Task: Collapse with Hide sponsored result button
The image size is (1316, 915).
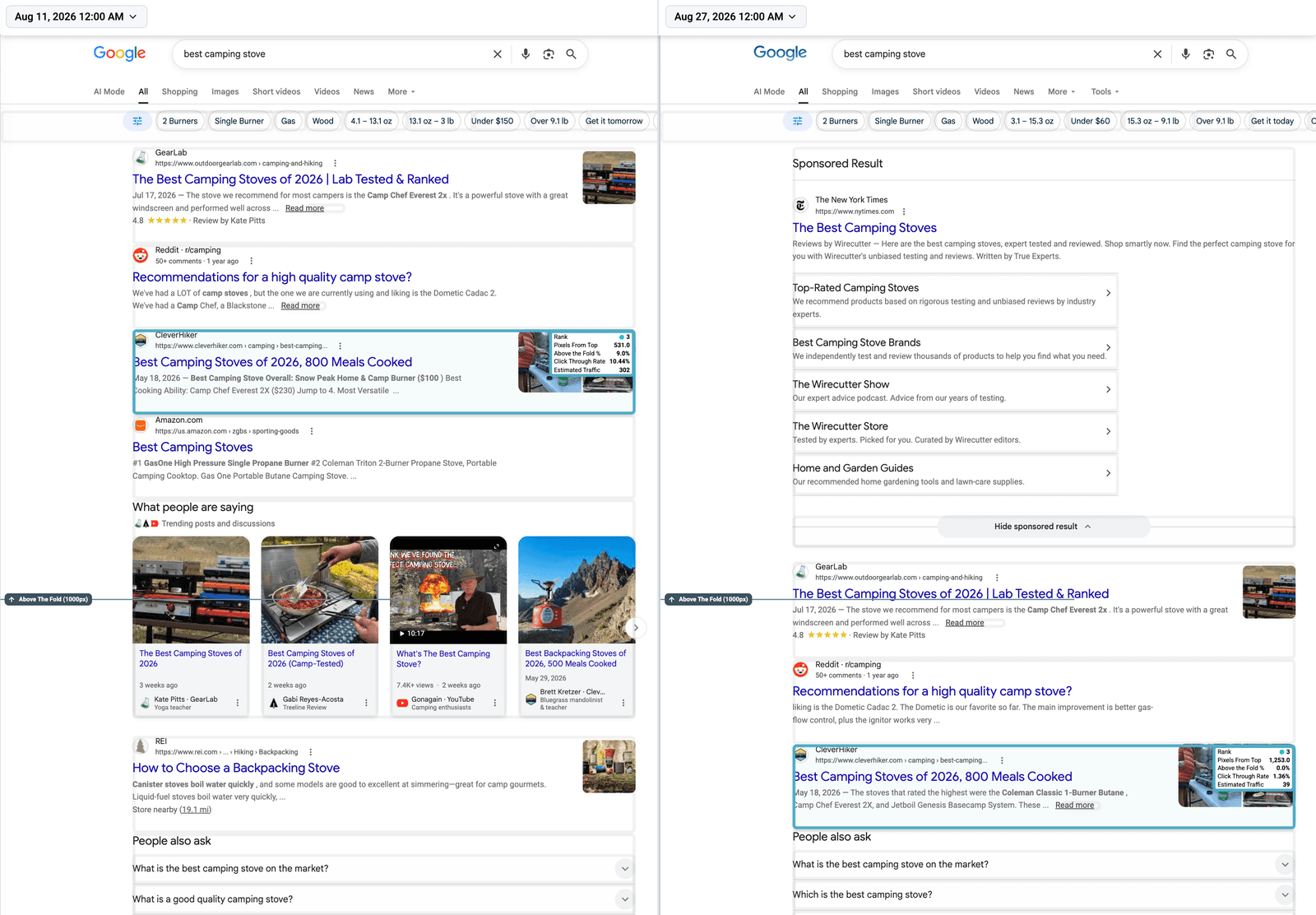Action: tap(1043, 527)
